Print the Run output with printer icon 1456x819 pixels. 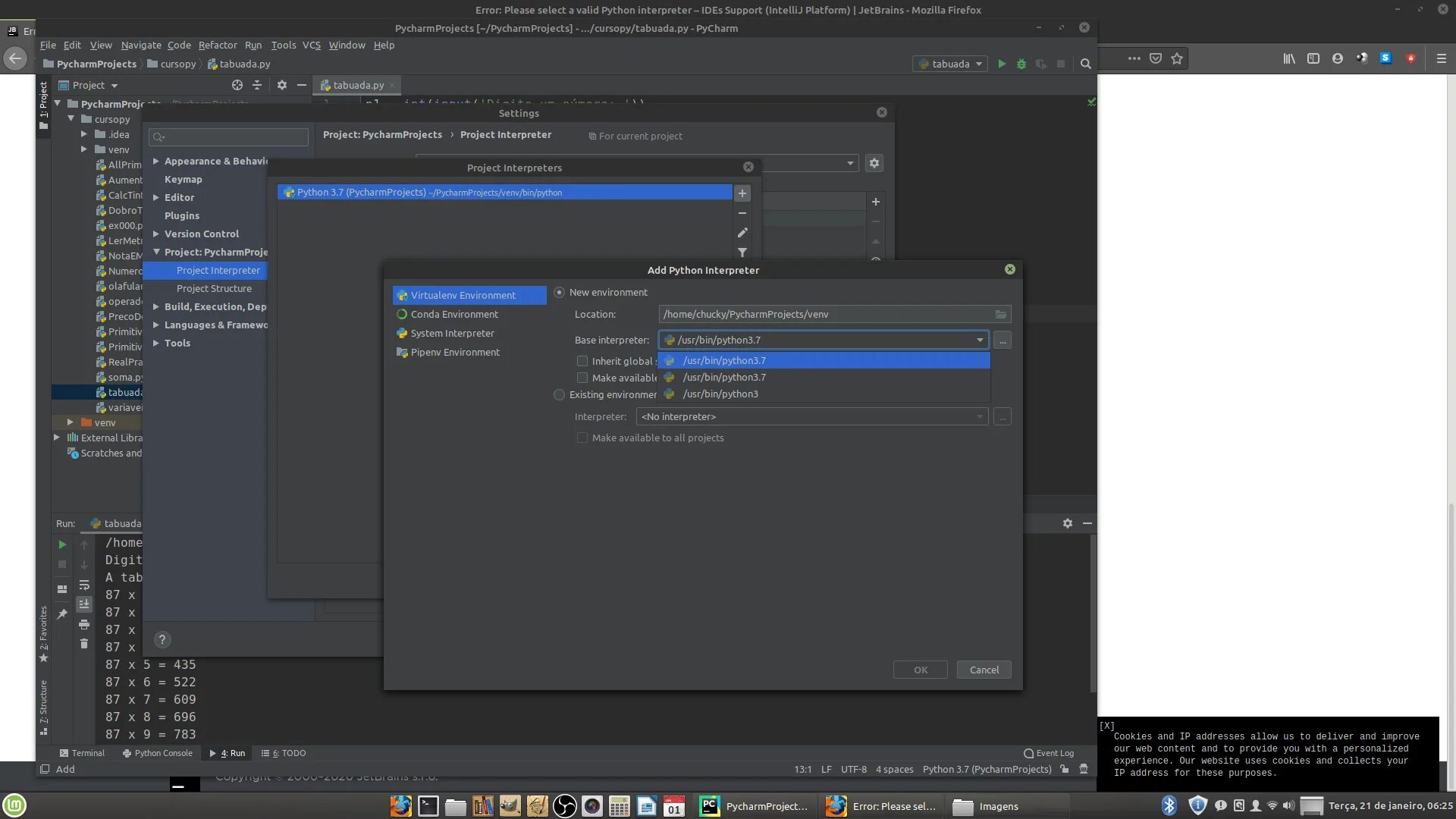click(84, 625)
